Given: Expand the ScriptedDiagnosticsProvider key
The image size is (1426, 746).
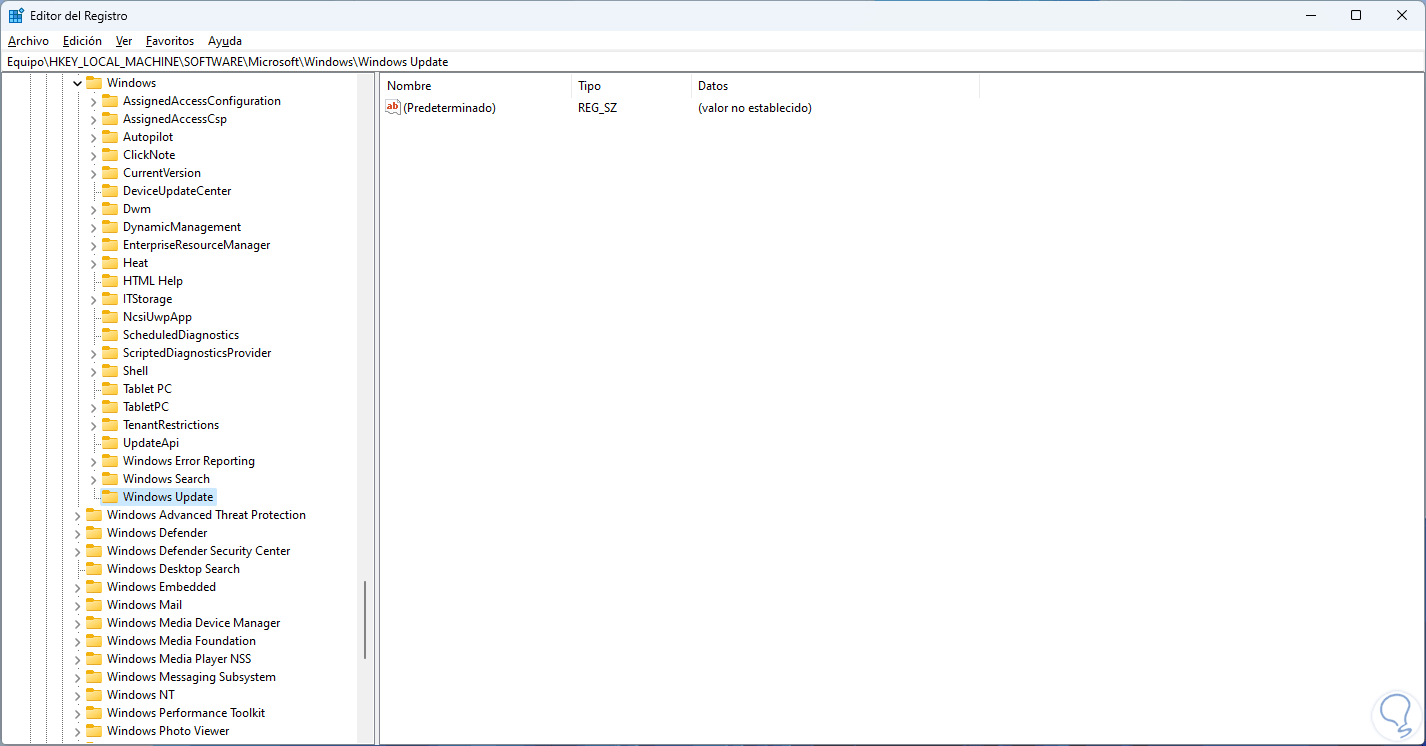Looking at the screenshot, I should (94, 353).
